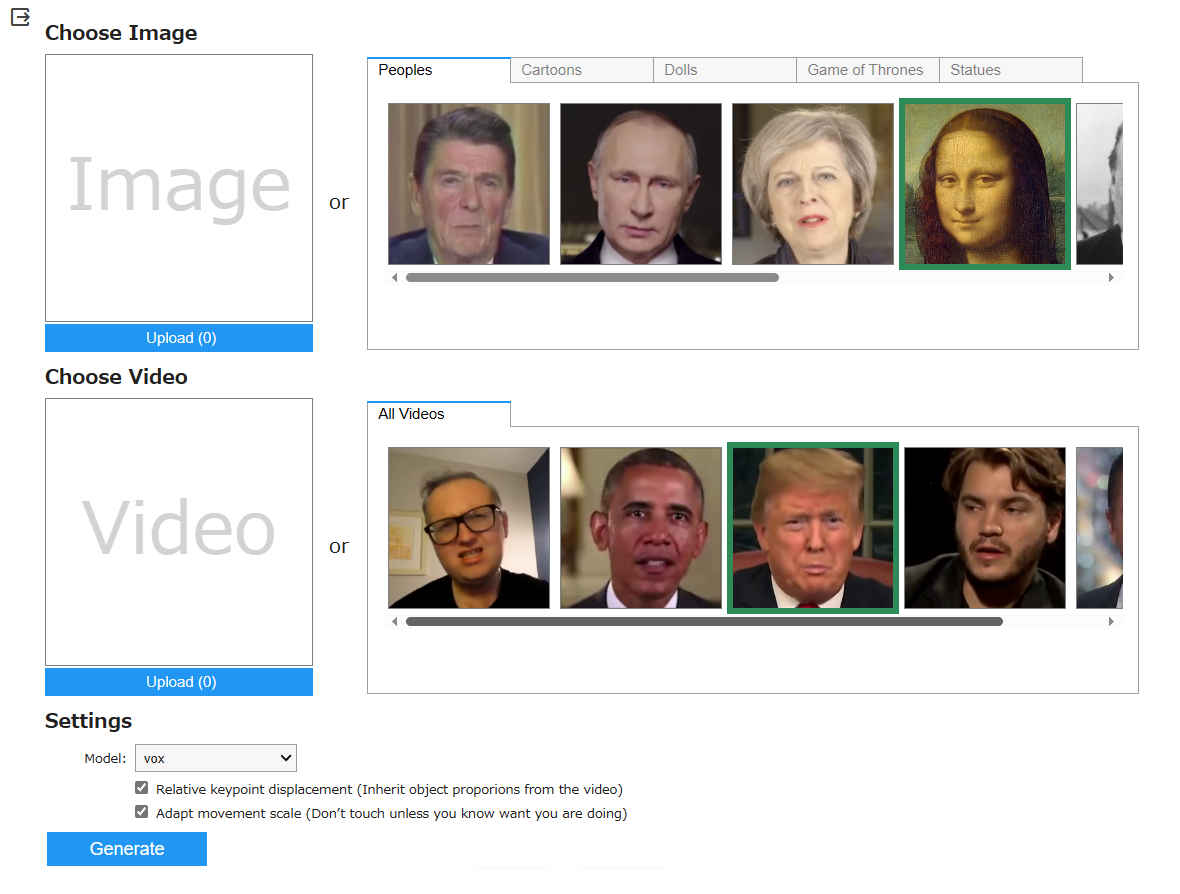
Task: Click the video list scroll-left arrow
Action: [x=394, y=622]
